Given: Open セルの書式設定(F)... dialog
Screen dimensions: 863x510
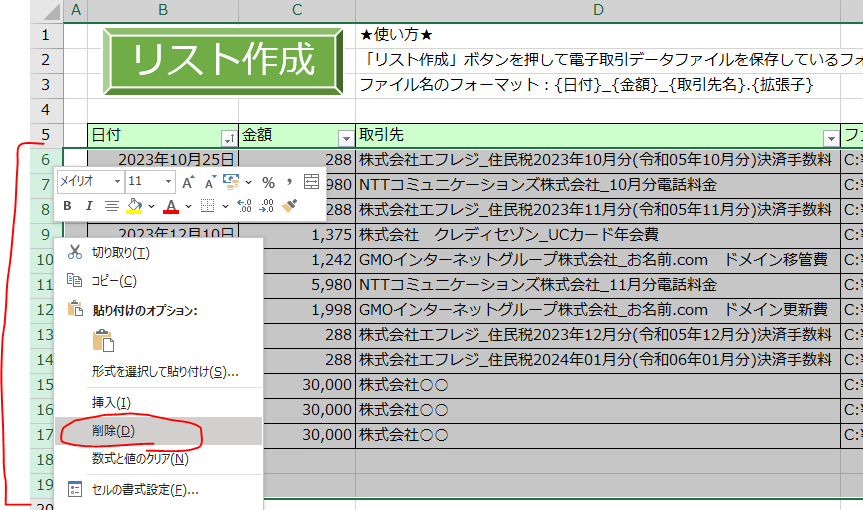Looking at the screenshot, I should coord(159,489).
